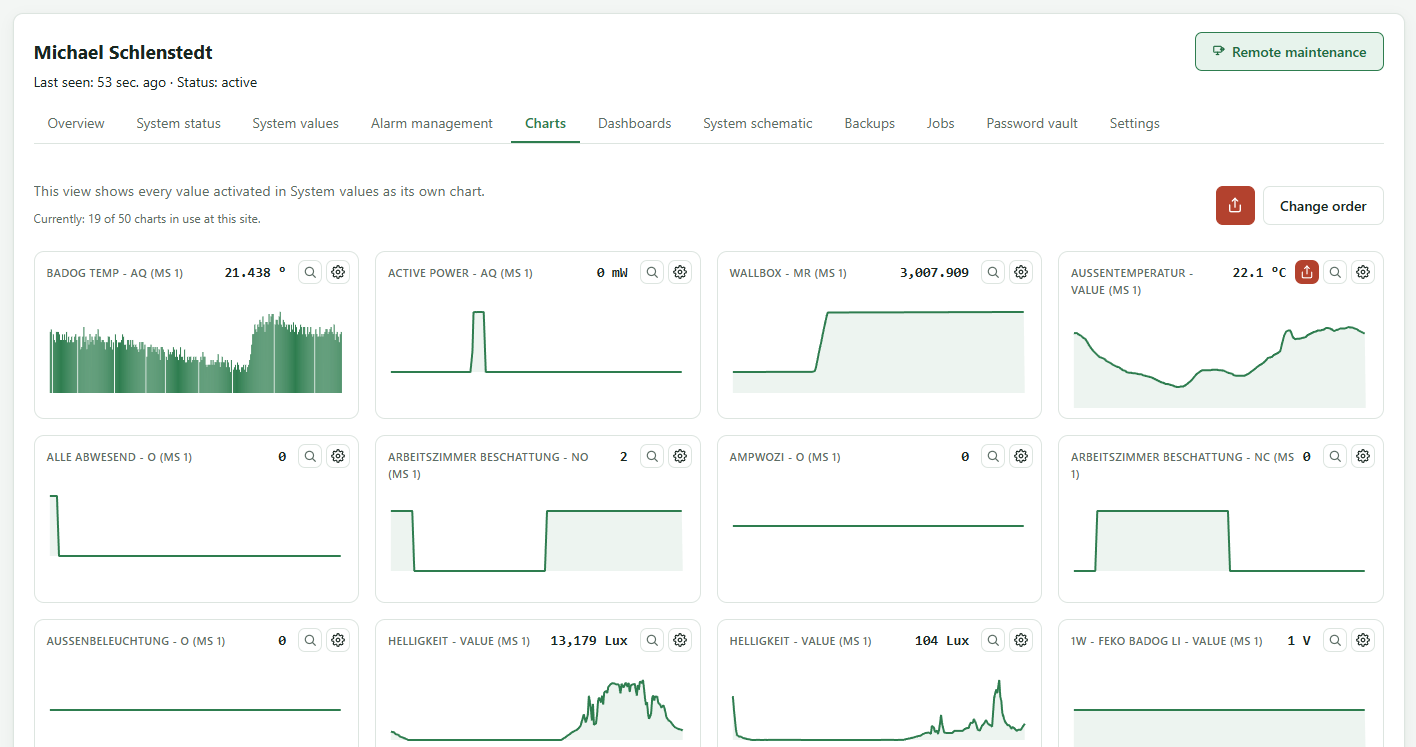This screenshot has width=1416, height=747.
Task: Magnify the AUSSENTEMPERATUR chart
Action: [1335, 272]
